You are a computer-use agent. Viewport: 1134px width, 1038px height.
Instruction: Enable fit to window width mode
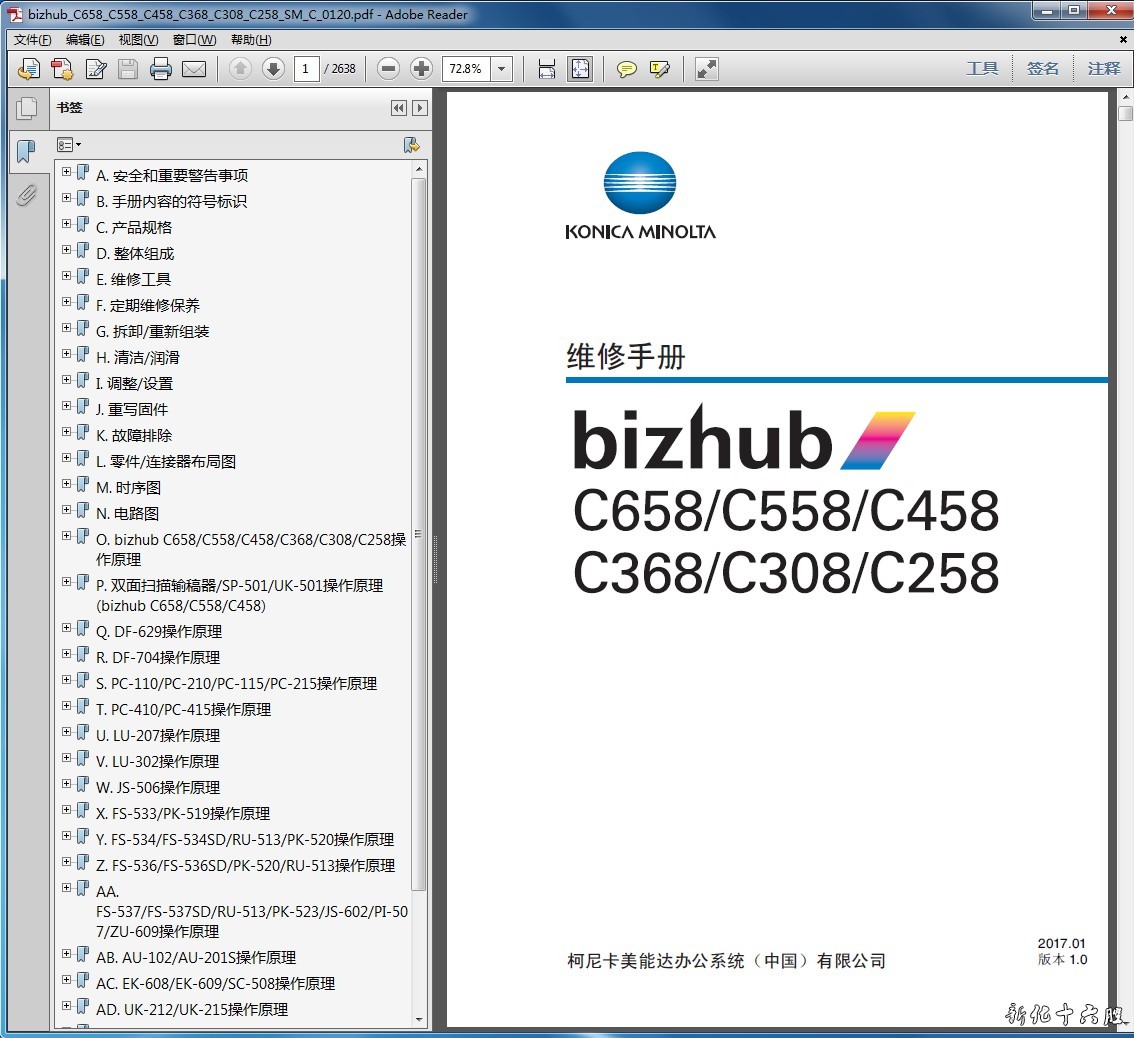click(x=547, y=69)
